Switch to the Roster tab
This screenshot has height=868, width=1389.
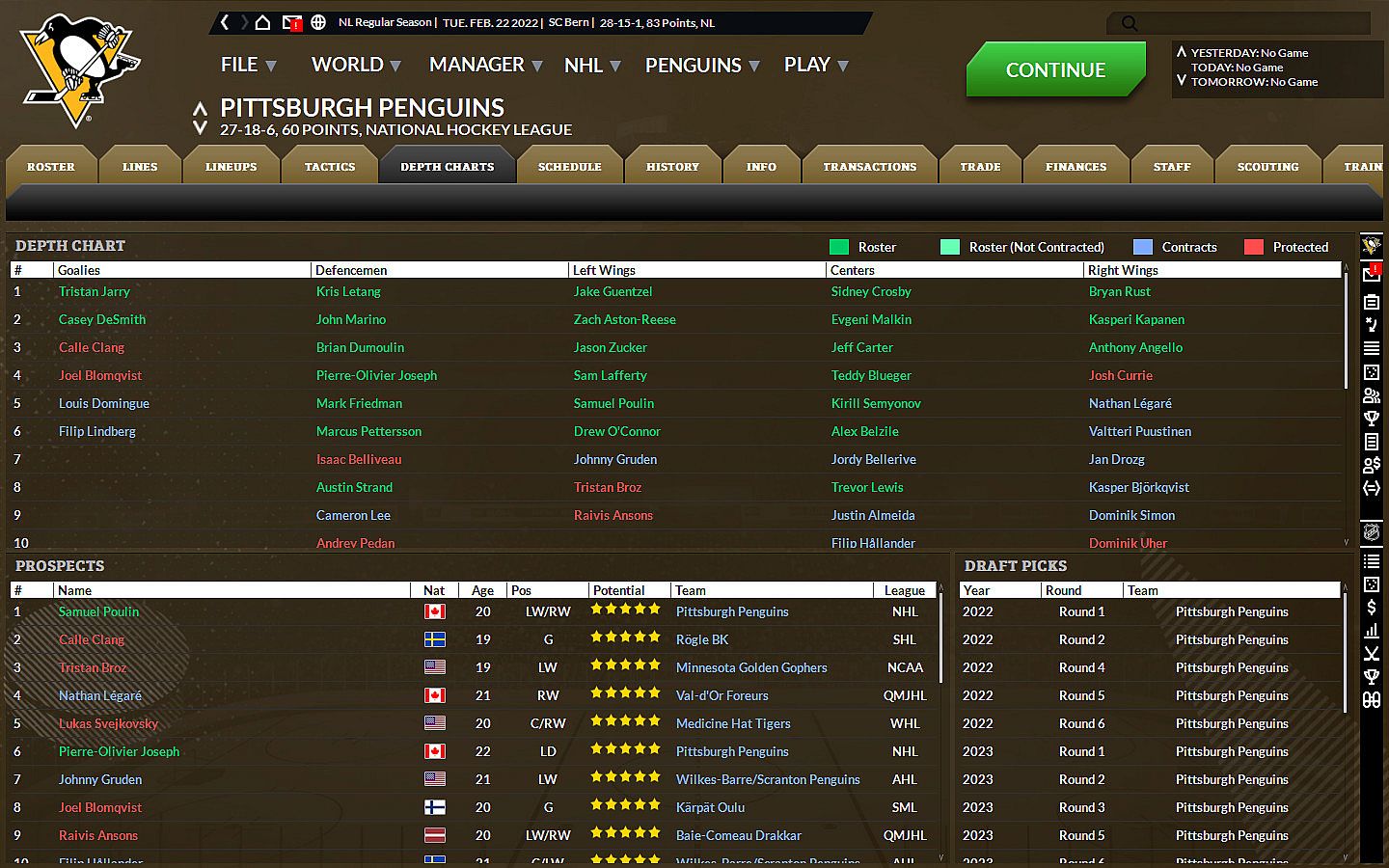(51, 166)
